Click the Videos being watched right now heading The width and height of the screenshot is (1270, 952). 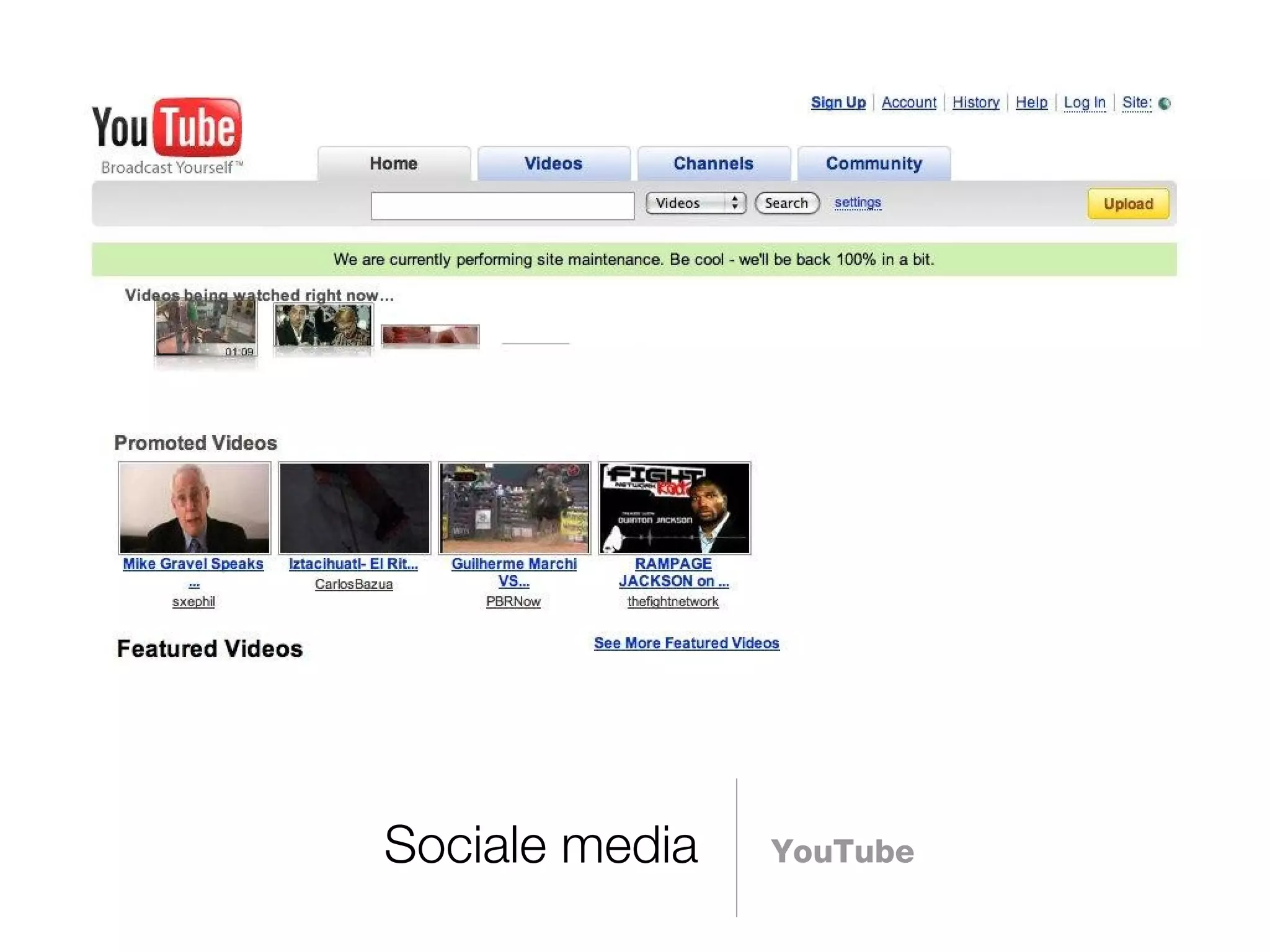pos(259,295)
